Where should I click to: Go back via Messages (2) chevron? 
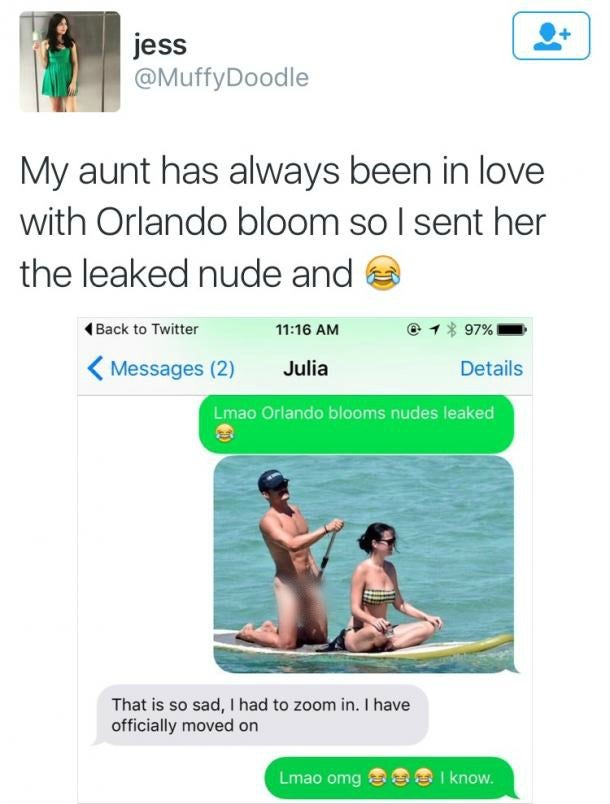coord(95,369)
